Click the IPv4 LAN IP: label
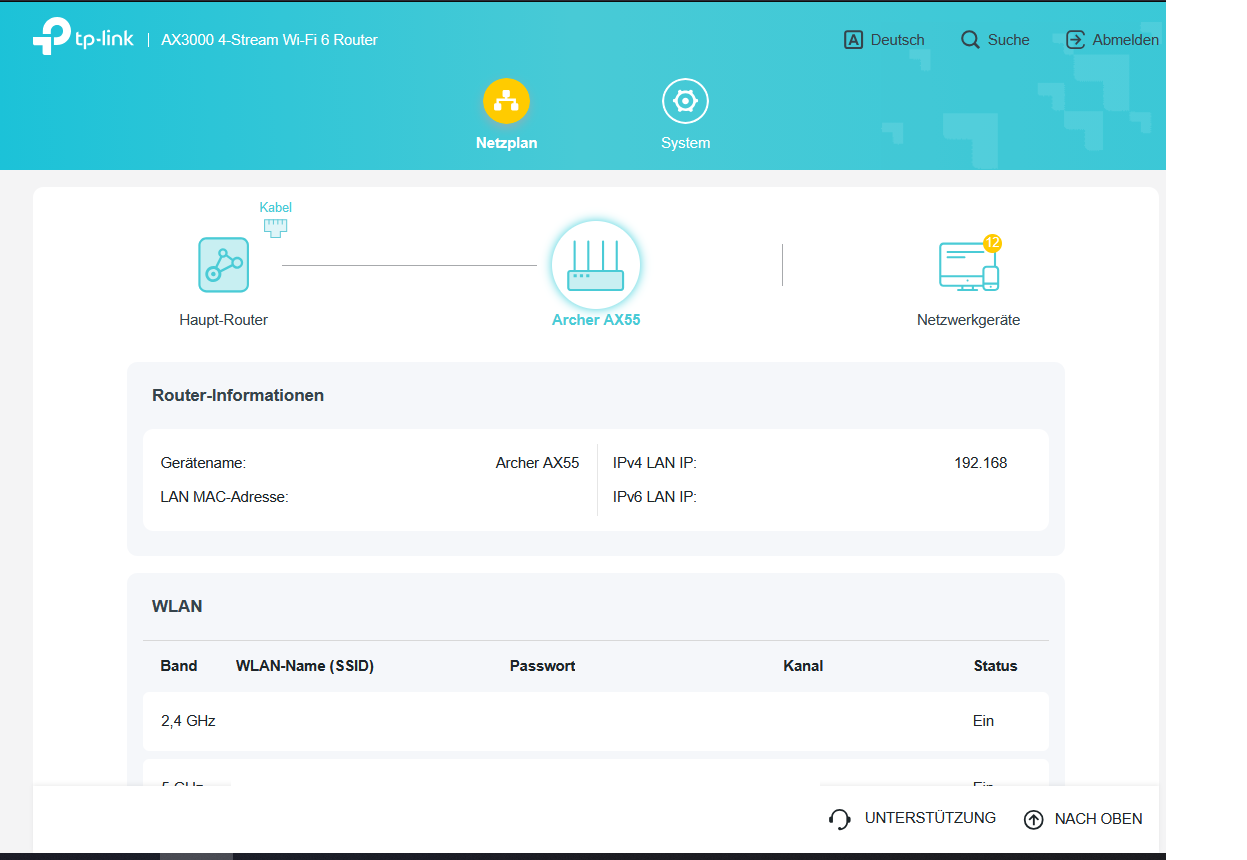 [x=654, y=463]
